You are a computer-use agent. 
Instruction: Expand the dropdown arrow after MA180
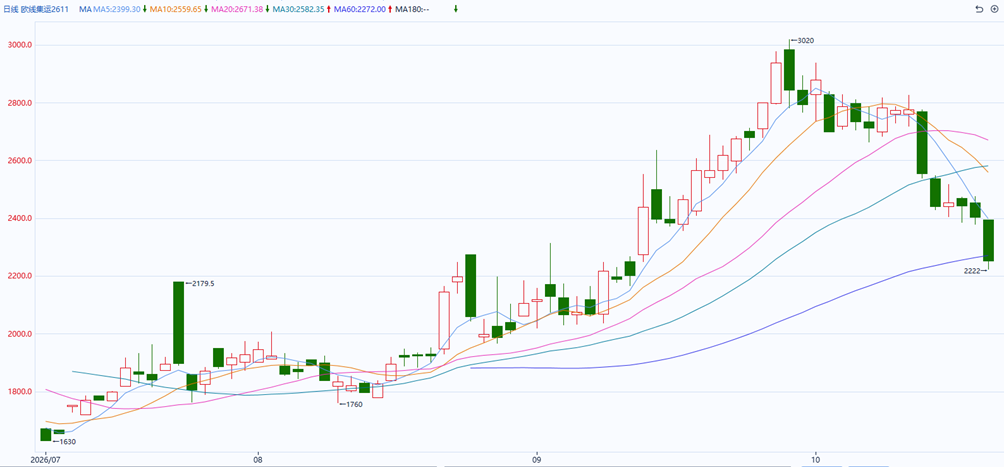pyautogui.click(x=456, y=9)
